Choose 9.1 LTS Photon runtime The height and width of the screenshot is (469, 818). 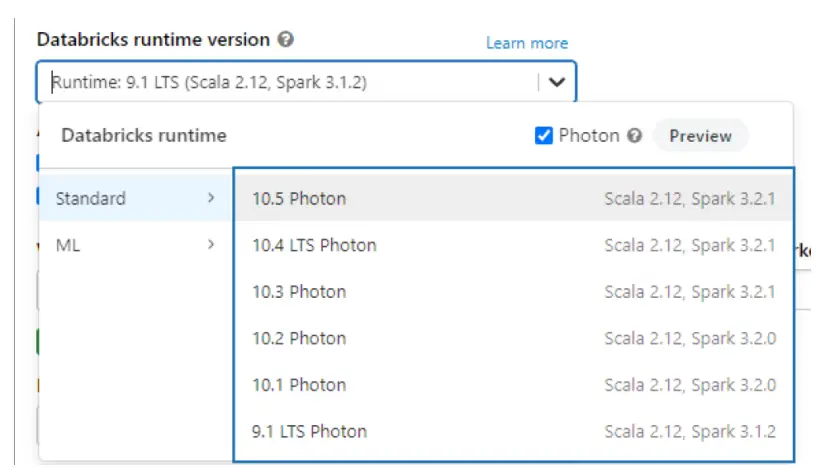click(x=309, y=432)
